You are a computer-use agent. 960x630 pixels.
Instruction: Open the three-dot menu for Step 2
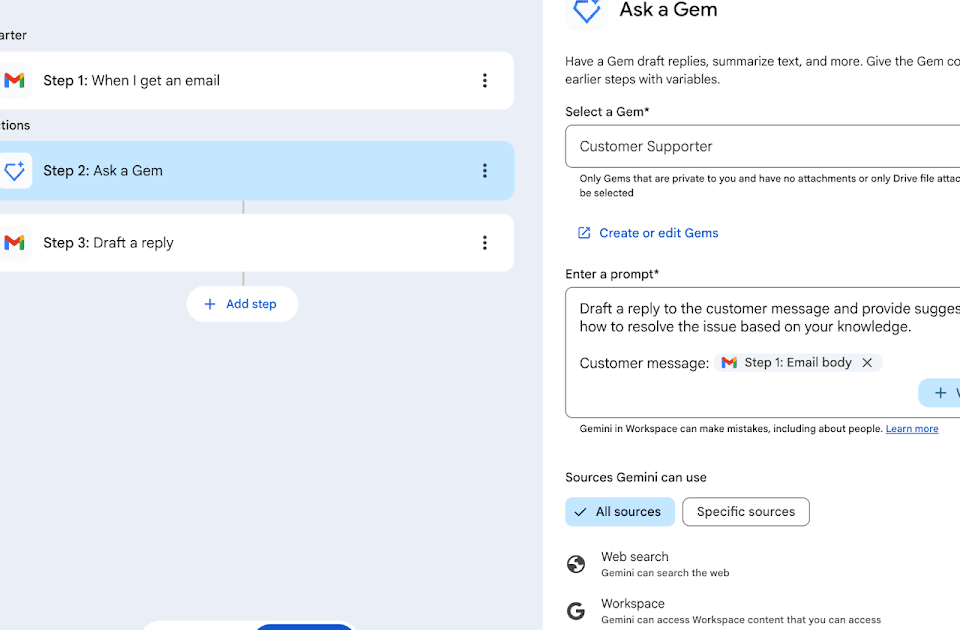(x=485, y=171)
